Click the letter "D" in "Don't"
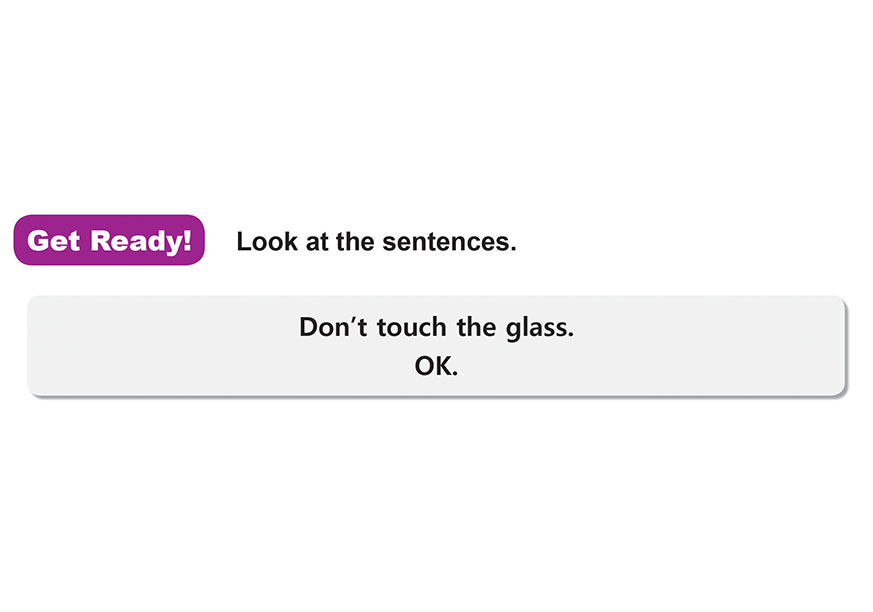Screen dimensions: 873x612 pyautogui.click(x=308, y=327)
